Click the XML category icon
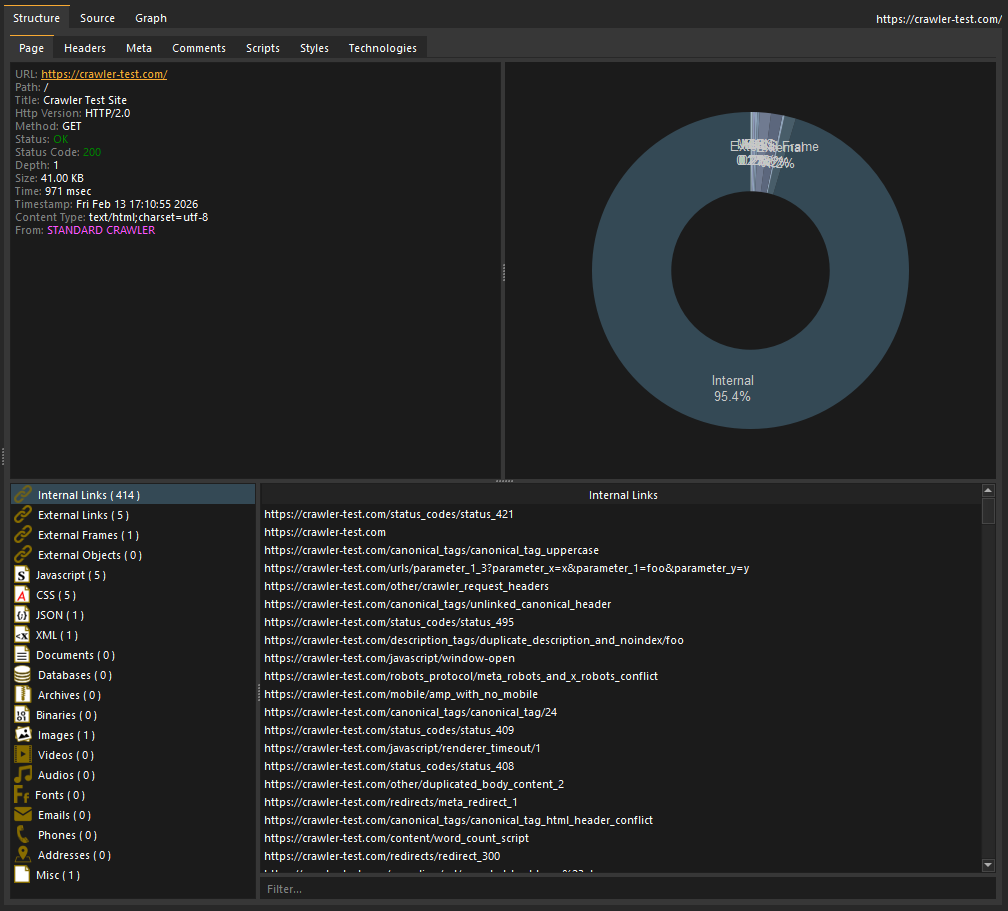Image resolution: width=1008 pixels, height=911 pixels. [x=22, y=635]
